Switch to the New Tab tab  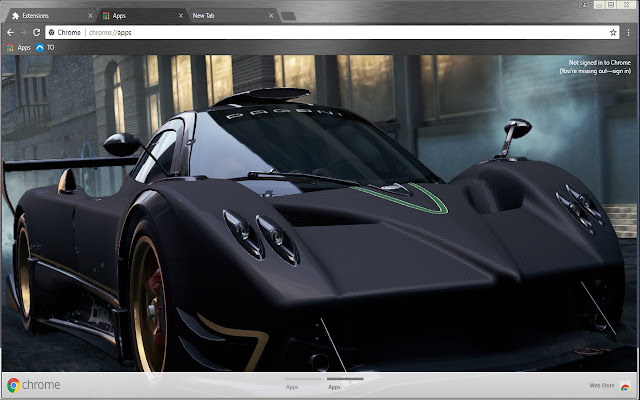point(233,16)
